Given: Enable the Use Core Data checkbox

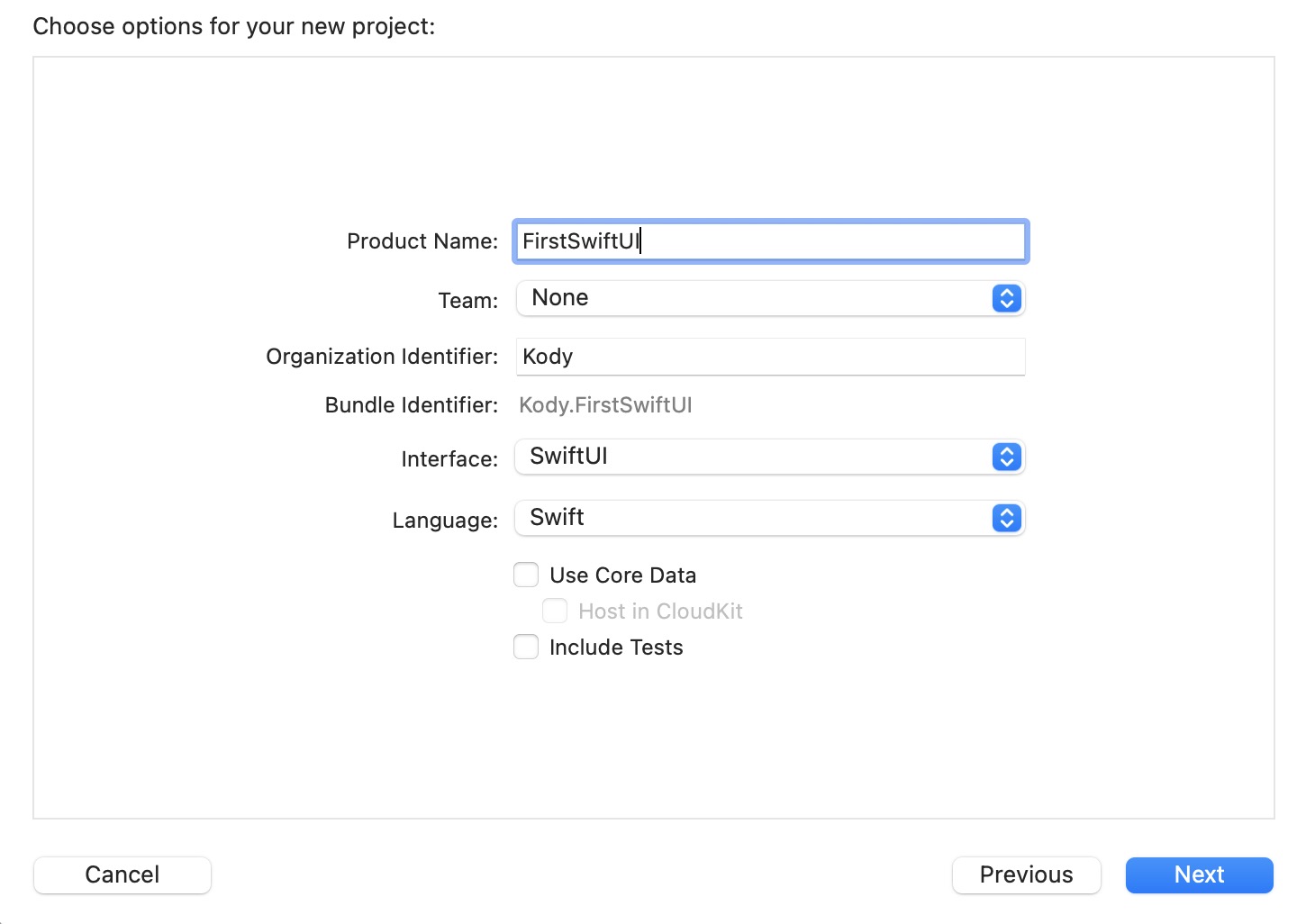Looking at the screenshot, I should pyautogui.click(x=526, y=575).
